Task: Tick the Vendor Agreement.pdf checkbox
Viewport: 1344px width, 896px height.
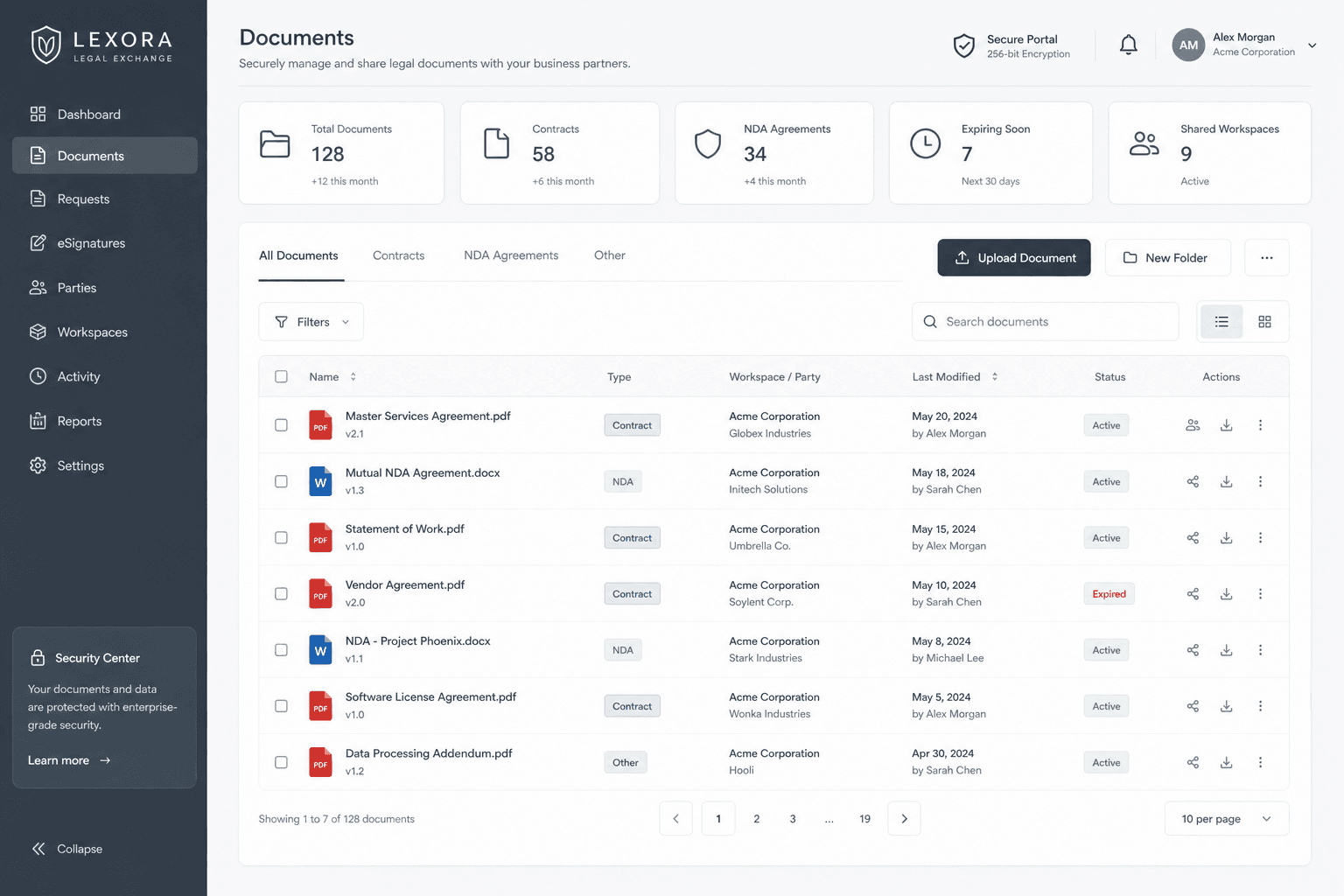Action: coord(281,593)
